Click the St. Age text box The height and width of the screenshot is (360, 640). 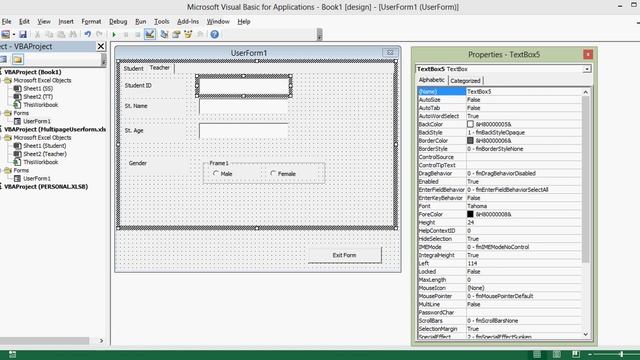point(244,131)
